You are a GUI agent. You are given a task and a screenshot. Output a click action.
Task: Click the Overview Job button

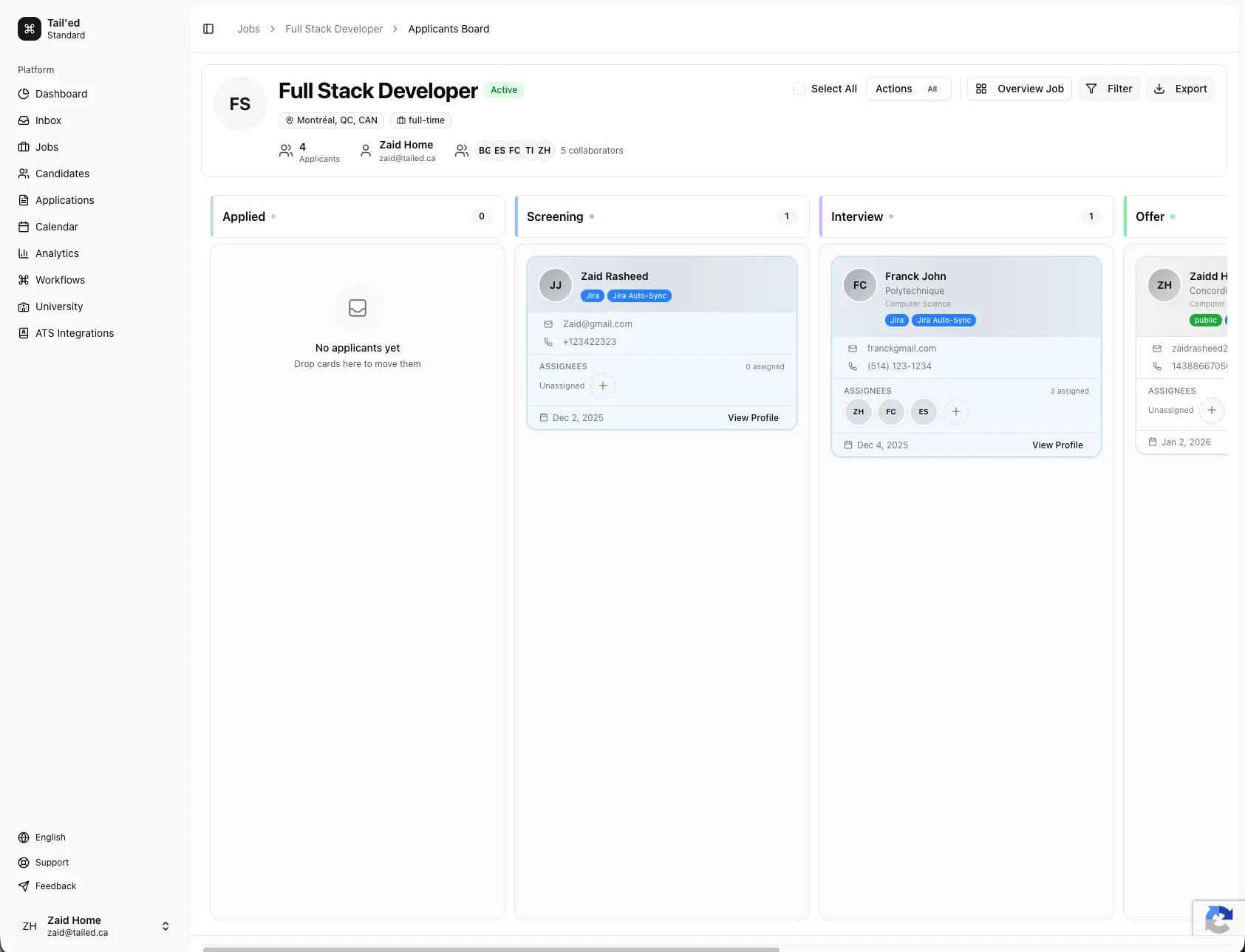(x=1020, y=89)
